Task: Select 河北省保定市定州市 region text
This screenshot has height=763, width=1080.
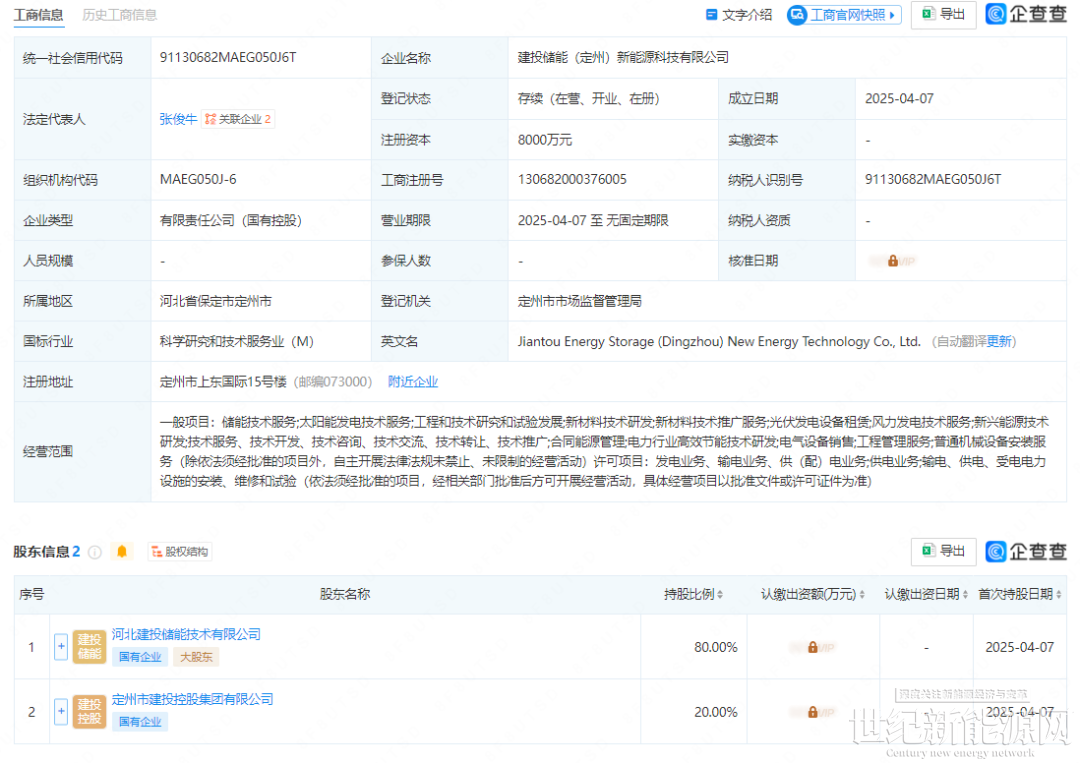Action: click(x=216, y=301)
